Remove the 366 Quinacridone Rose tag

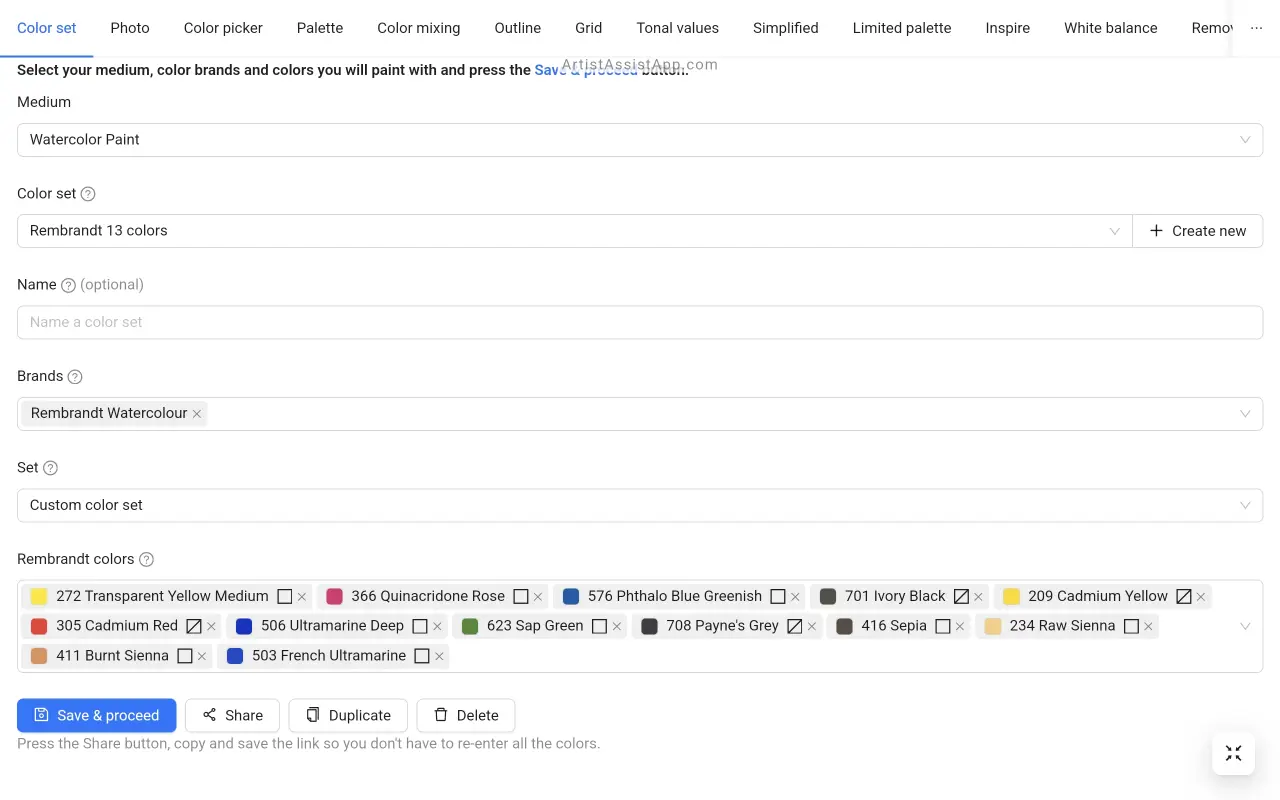click(538, 597)
